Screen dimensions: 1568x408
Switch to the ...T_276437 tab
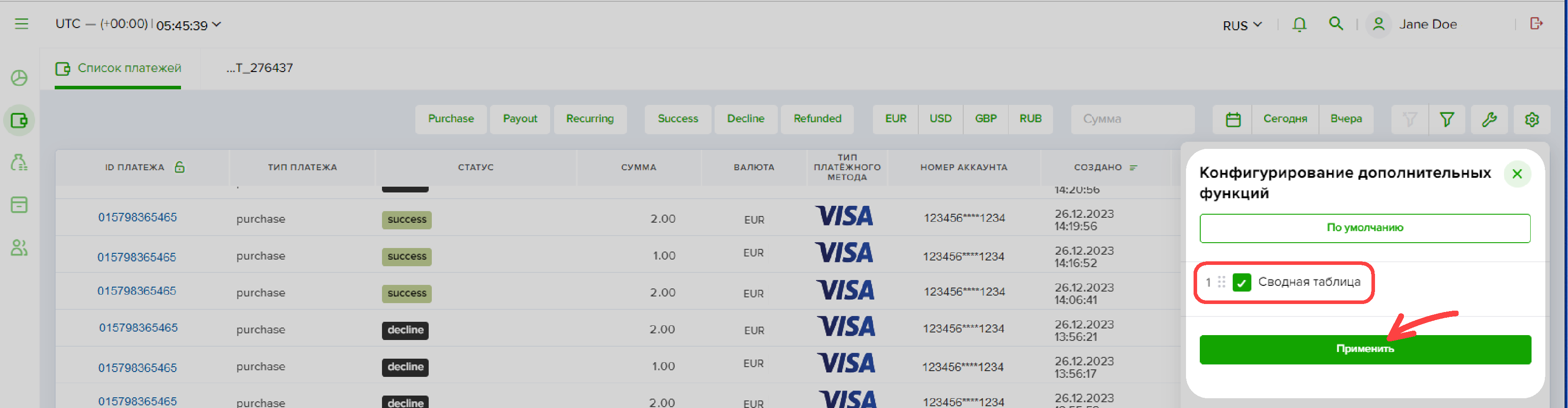coord(259,68)
